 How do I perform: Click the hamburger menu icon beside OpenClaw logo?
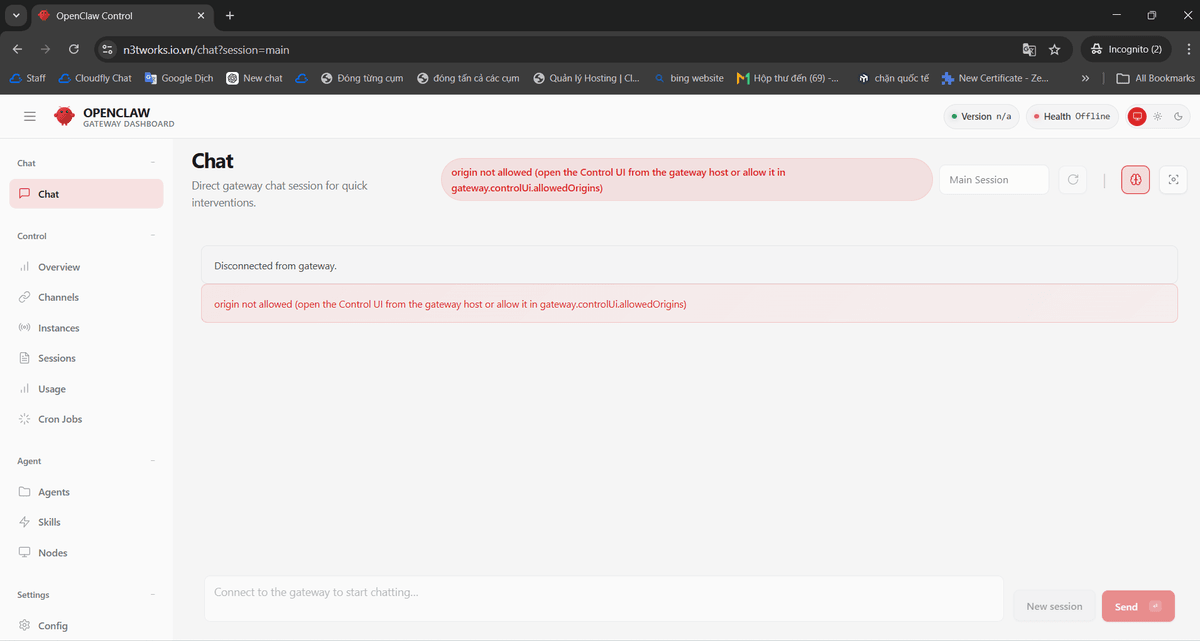tap(30, 116)
